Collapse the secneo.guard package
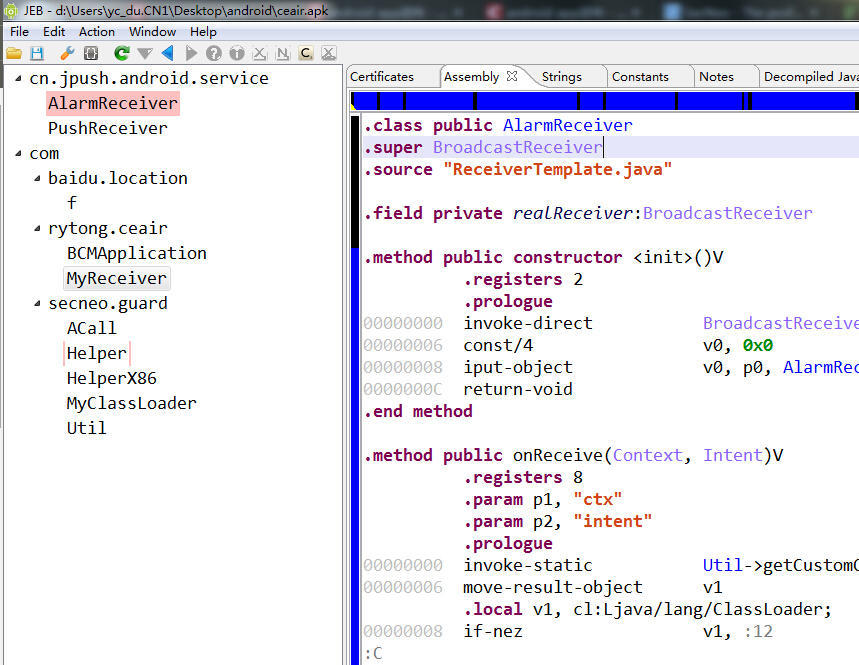This screenshot has height=665, width=859. 37,303
